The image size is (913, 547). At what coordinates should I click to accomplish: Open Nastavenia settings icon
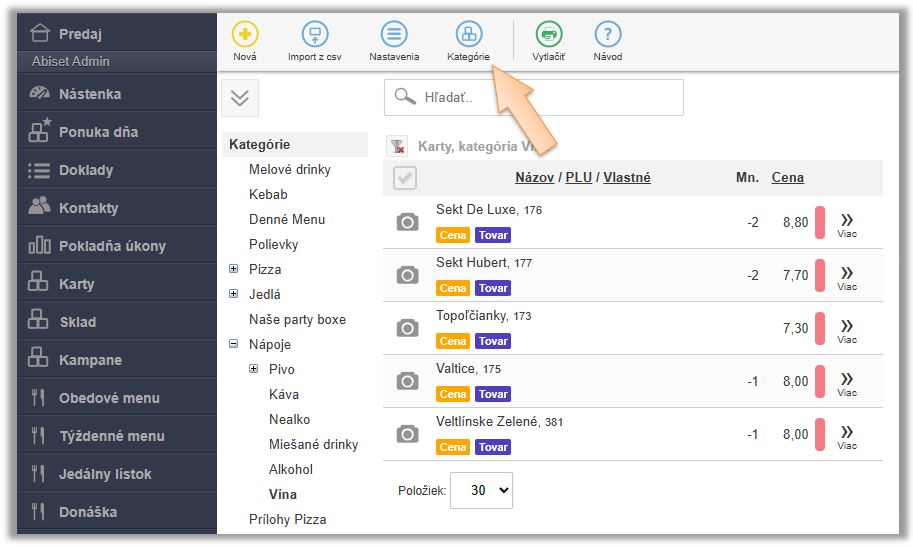click(395, 35)
